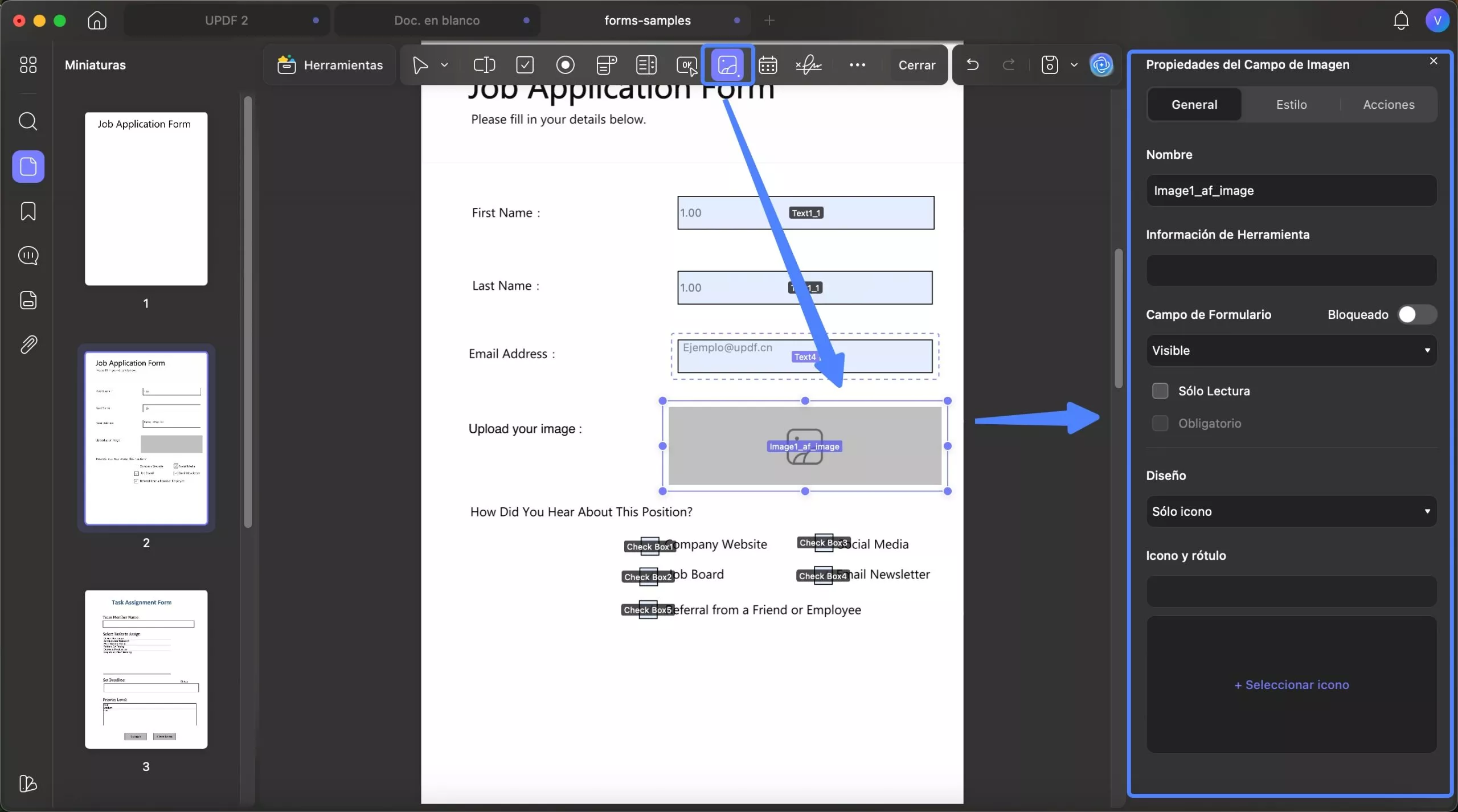
Task: Open the user account avatar
Action: (1437, 20)
